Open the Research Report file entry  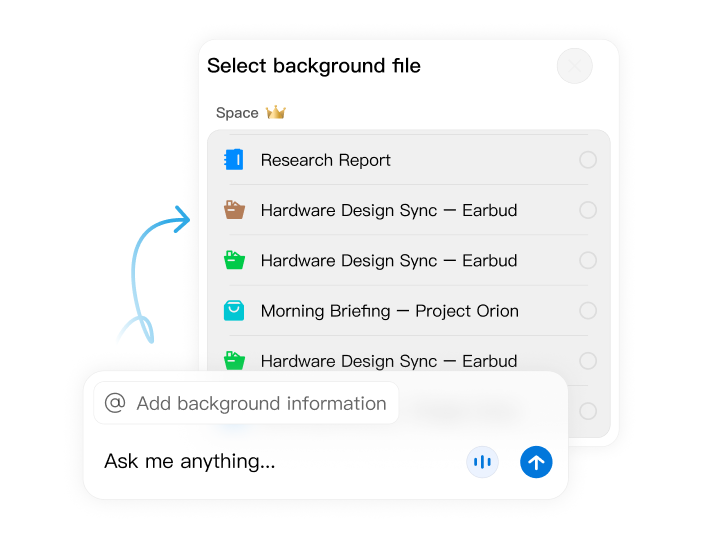click(x=326, y=160)
